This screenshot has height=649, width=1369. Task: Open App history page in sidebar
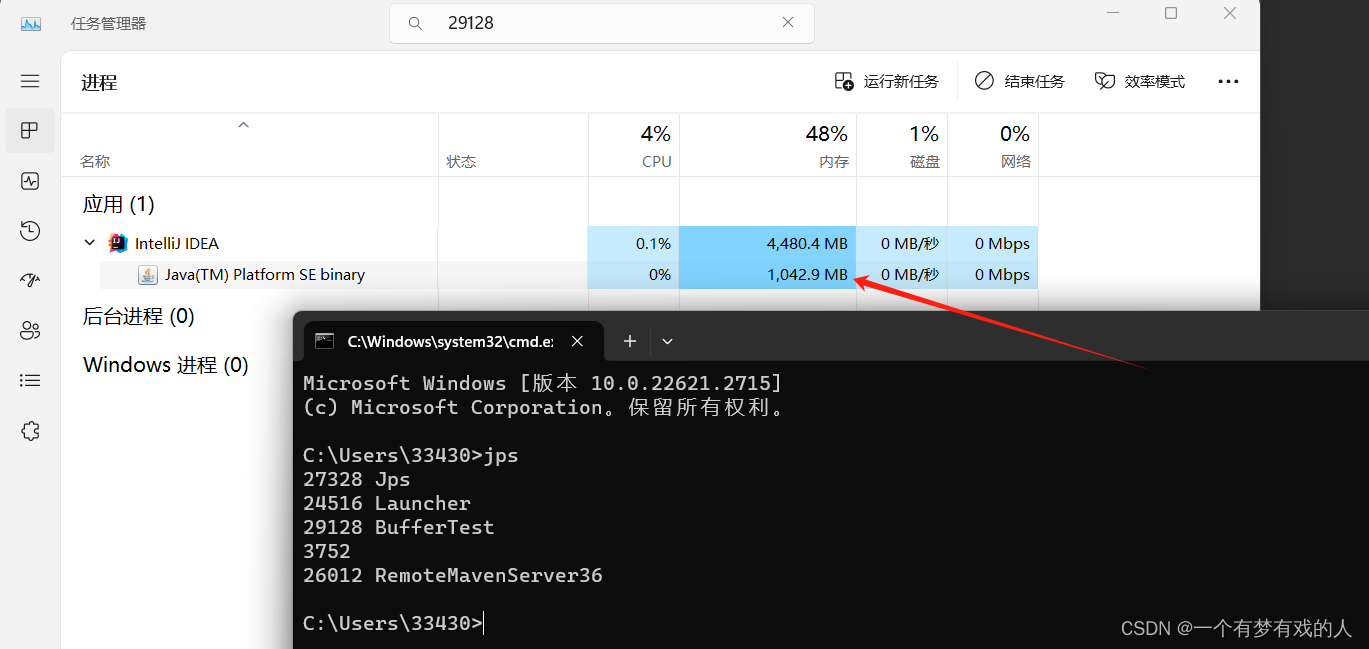(x=30, y=231)
